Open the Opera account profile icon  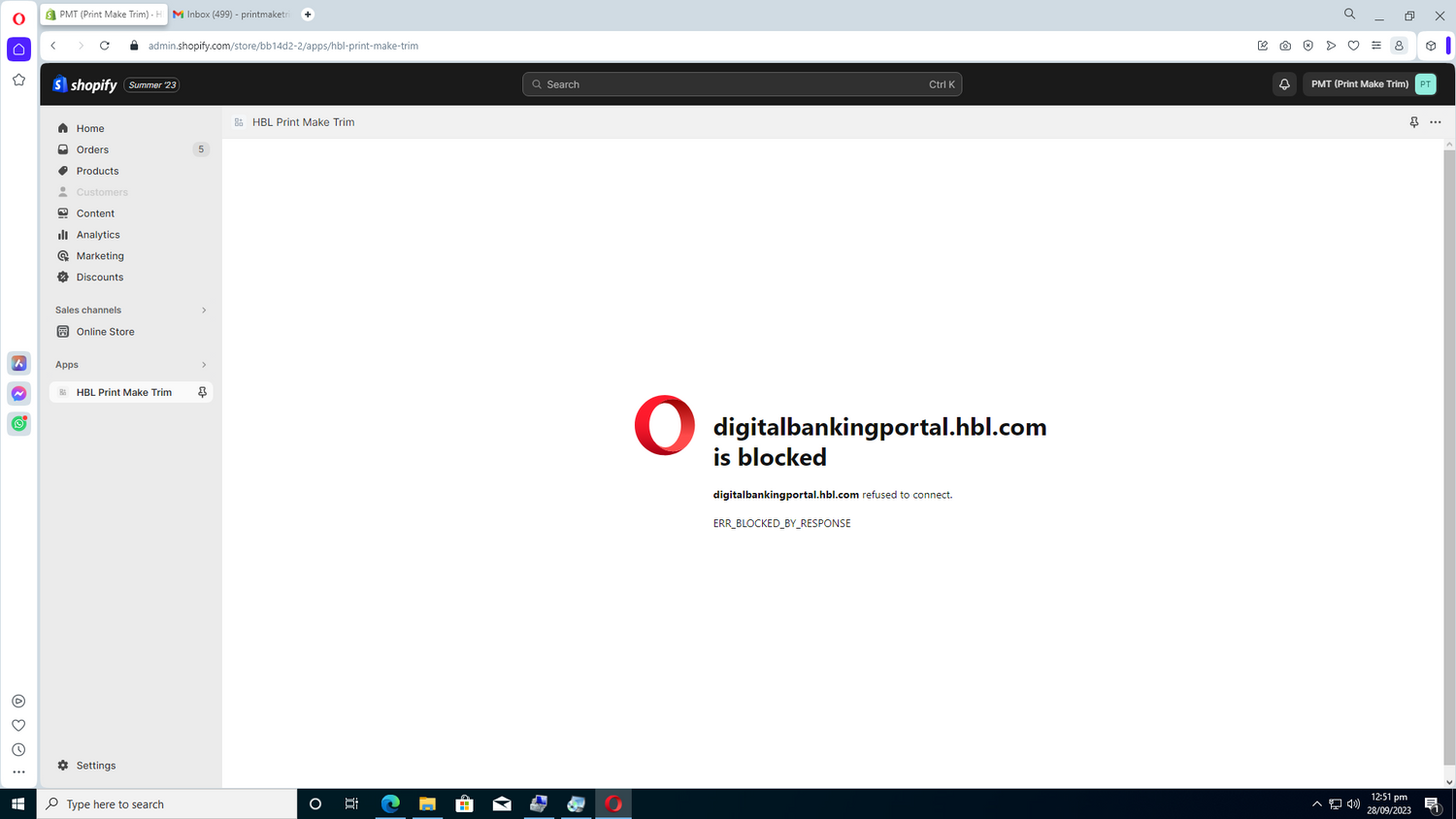1399,46
